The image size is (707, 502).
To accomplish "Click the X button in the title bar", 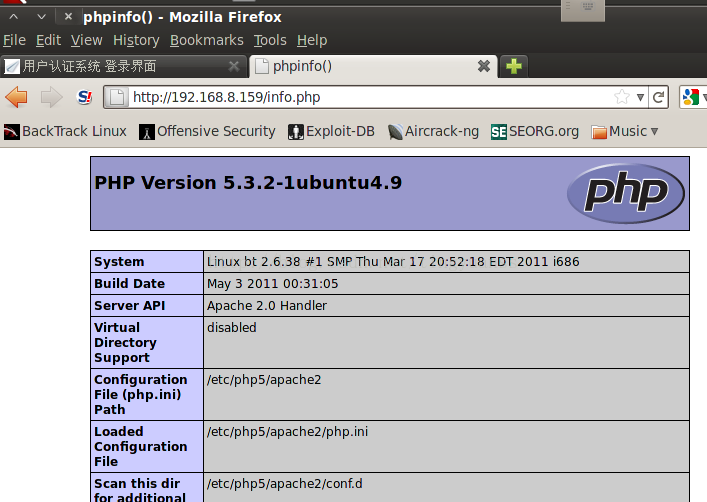I will 68,17.
